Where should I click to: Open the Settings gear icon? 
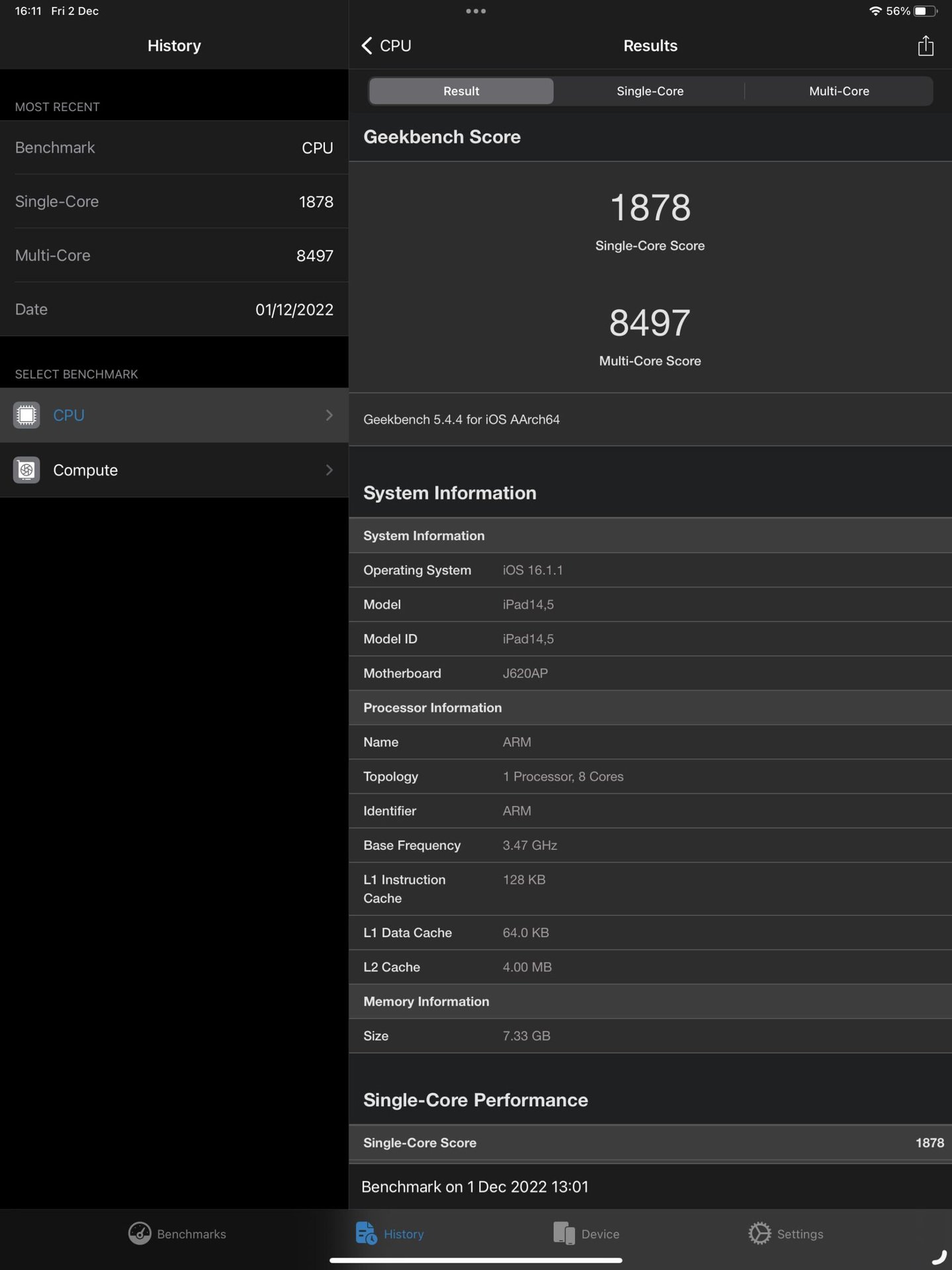(x=759, y=1234)
